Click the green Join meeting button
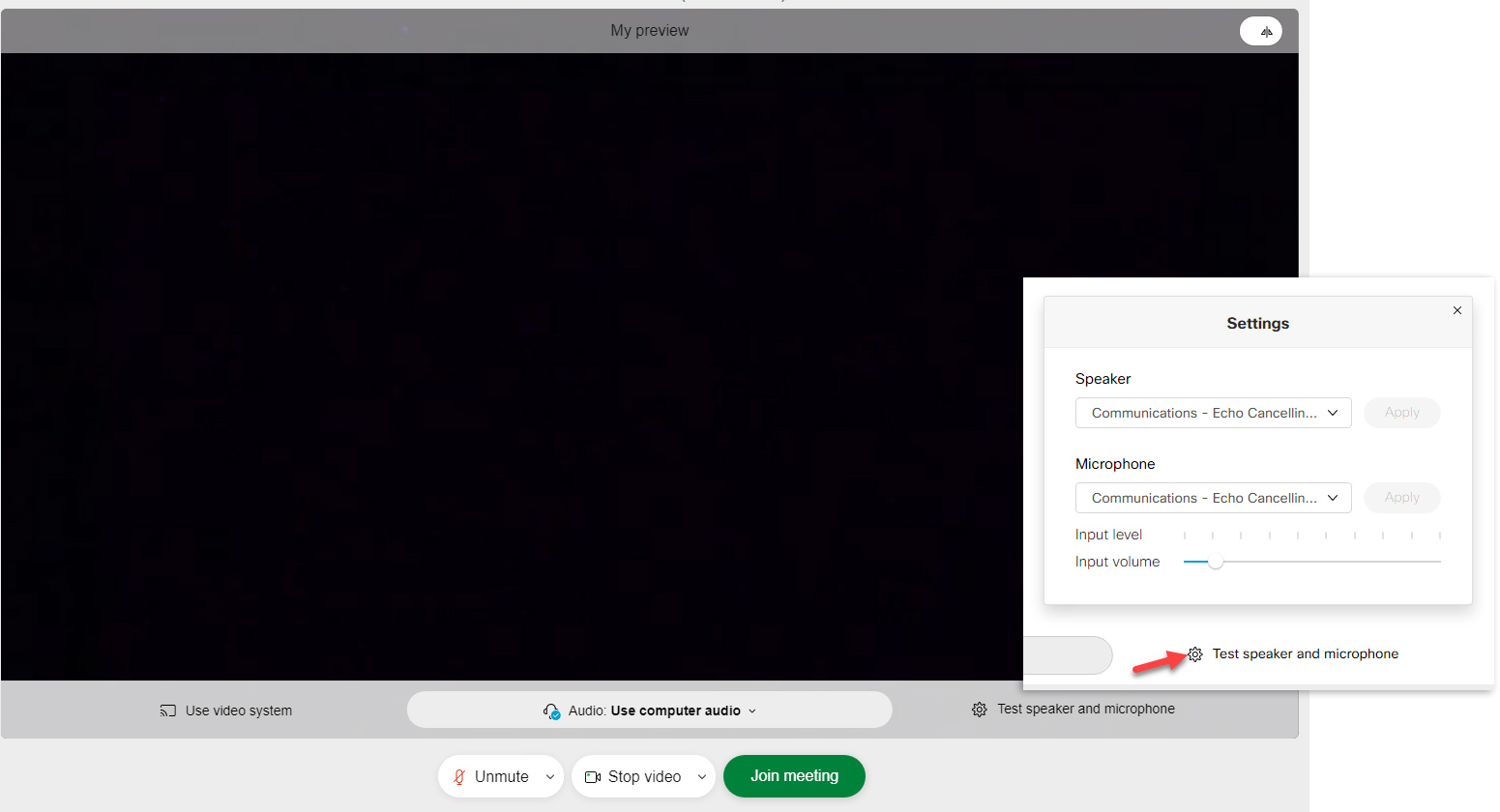Image resolution: width=1500 pixels, height=812 pixels. point(794,776)
